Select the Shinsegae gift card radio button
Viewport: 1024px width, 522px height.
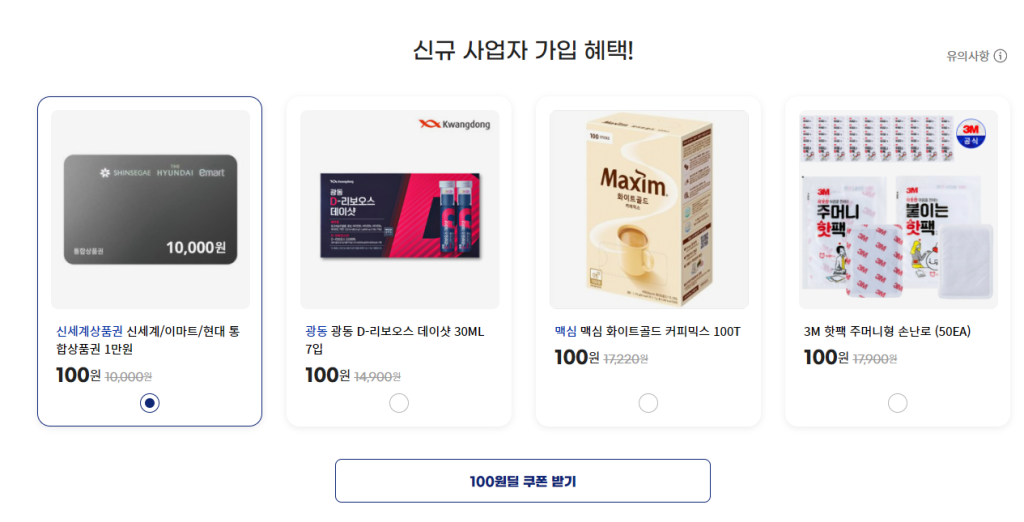tap(150, 403)
